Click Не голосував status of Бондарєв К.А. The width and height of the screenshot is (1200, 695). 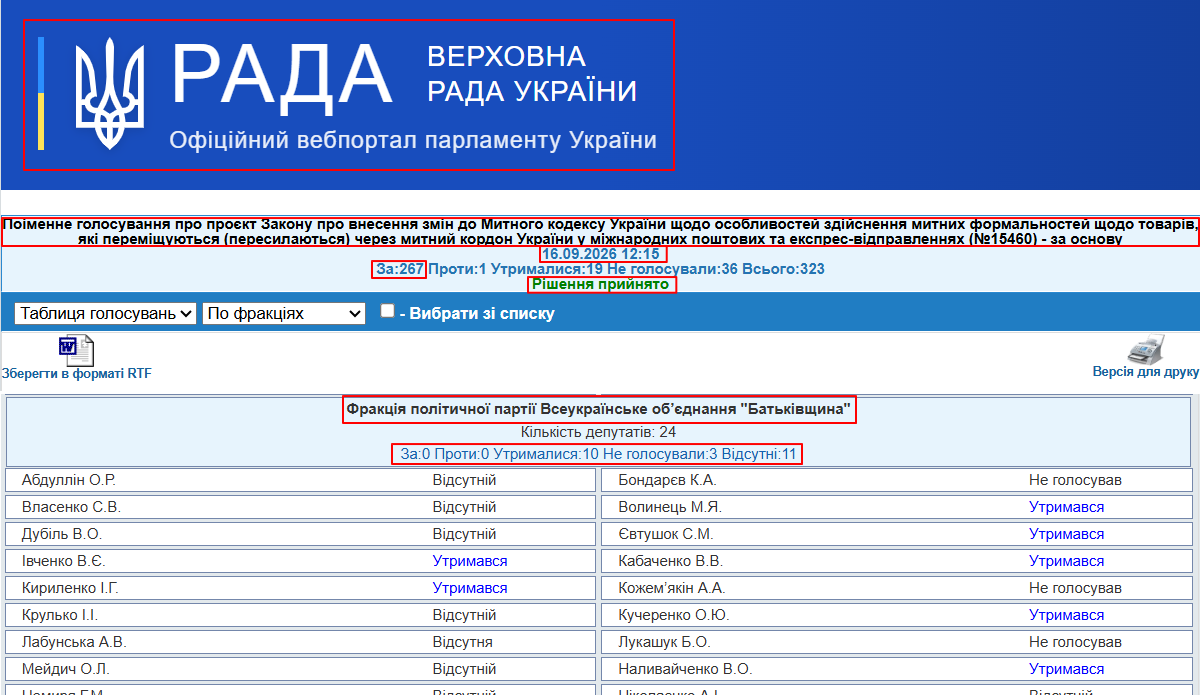pos(1075,480)
